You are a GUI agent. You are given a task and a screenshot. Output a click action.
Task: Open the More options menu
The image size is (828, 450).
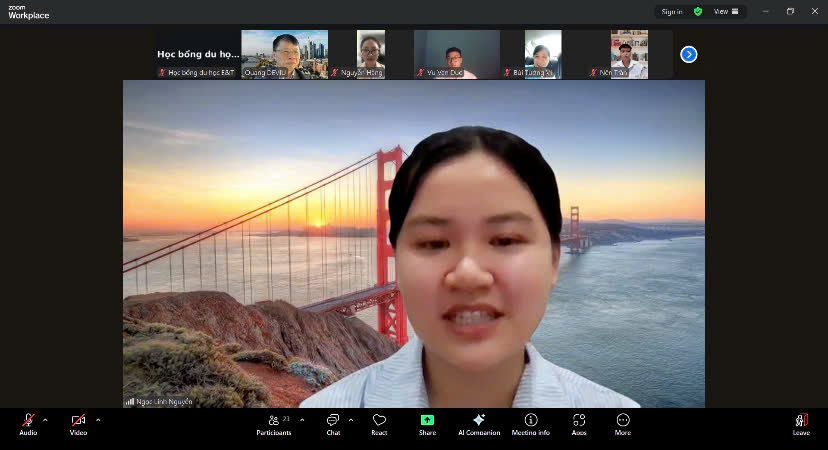tap(623, 422)
